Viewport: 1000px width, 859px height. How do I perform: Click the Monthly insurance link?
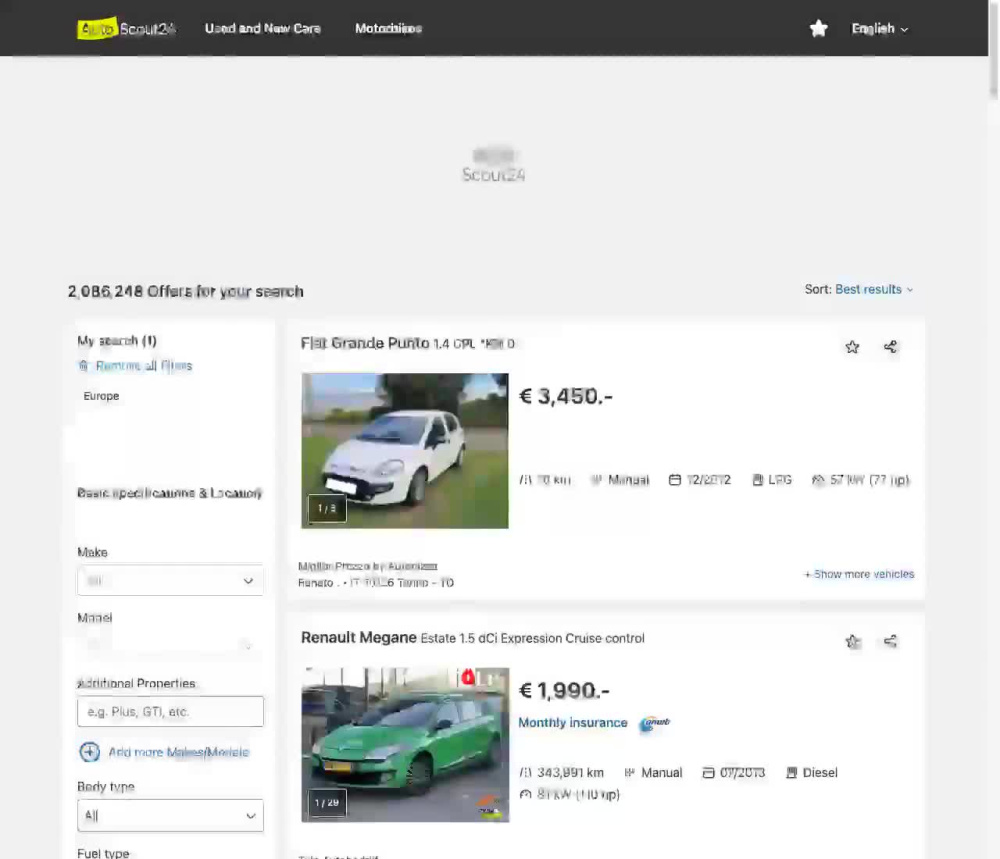(573, 723)
